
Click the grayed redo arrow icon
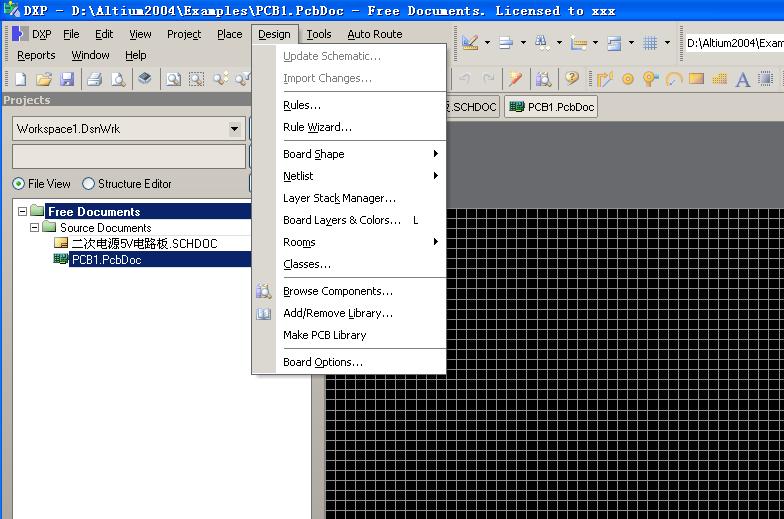(488, 78)
